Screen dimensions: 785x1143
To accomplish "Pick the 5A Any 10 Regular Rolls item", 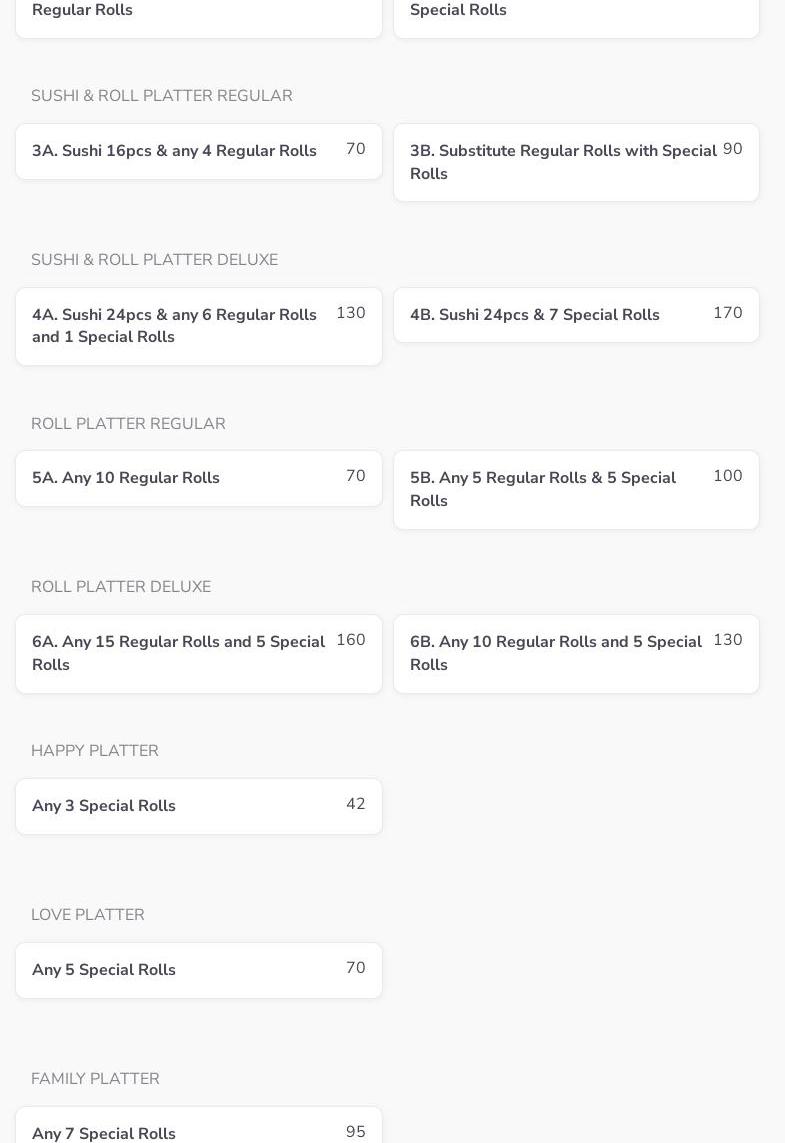I will (198, 478).
